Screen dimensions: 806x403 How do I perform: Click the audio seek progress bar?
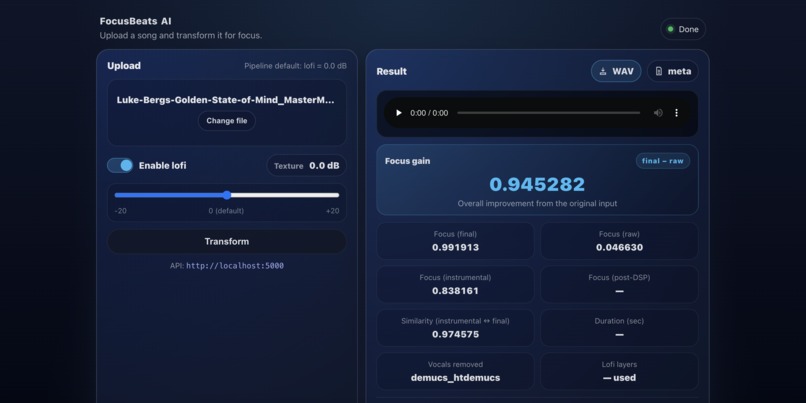coord(548,113)
